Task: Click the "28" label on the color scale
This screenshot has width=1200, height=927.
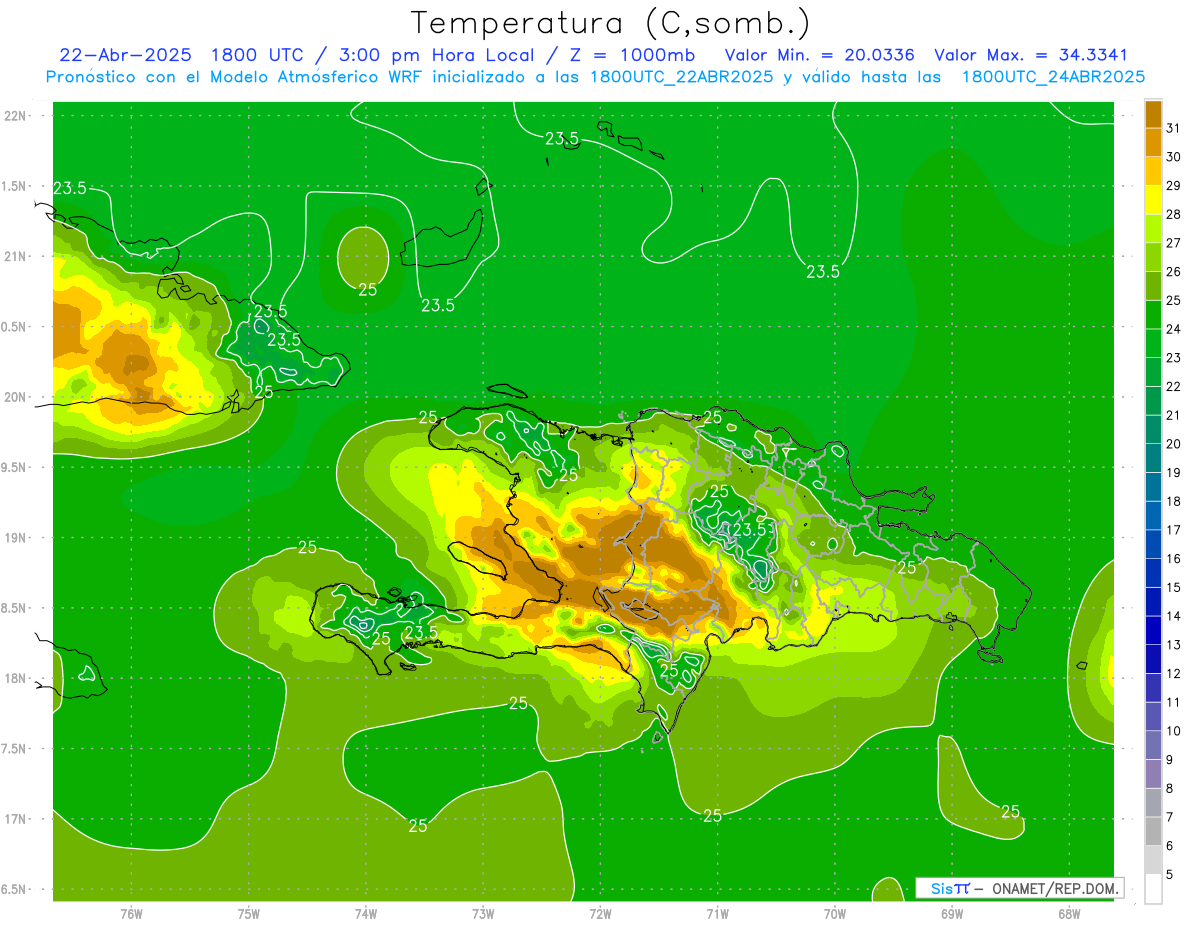Action: 1174,214
